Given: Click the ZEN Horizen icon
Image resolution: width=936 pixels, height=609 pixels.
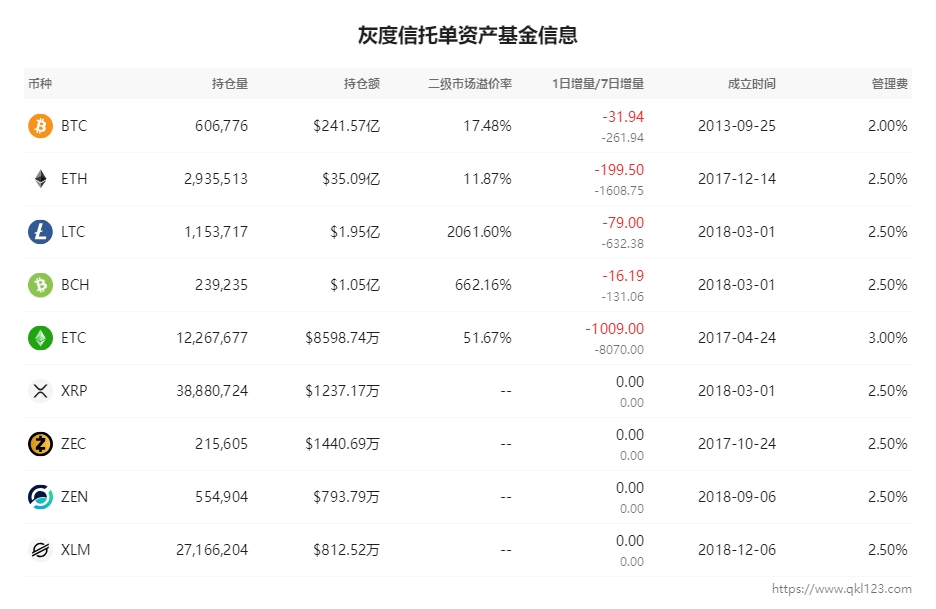Looking at the screenshot, I should 40,497.
